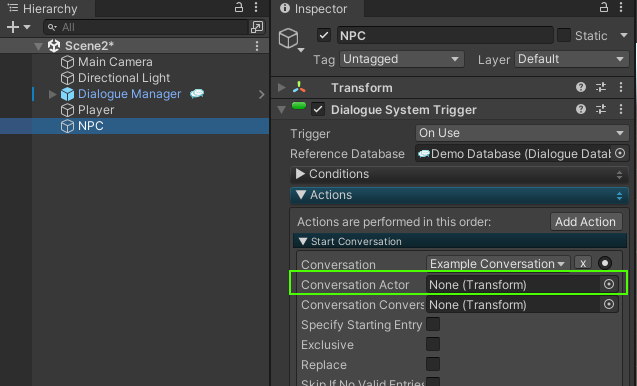Open object picker for Conversation Conversant
This screenshot has height=386, width=637.
pyautogui.click(x=609, y=304)
